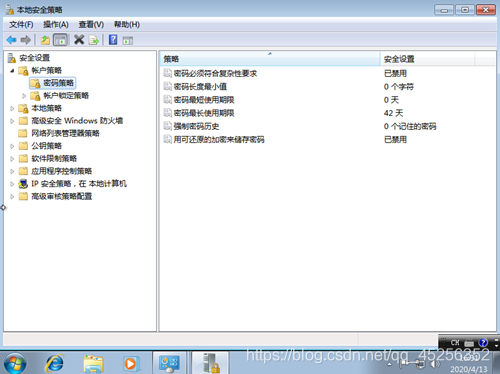The image size is (500, 374).
Task: Open the volume speaker tray icon
Action: [x=435, y=364]
